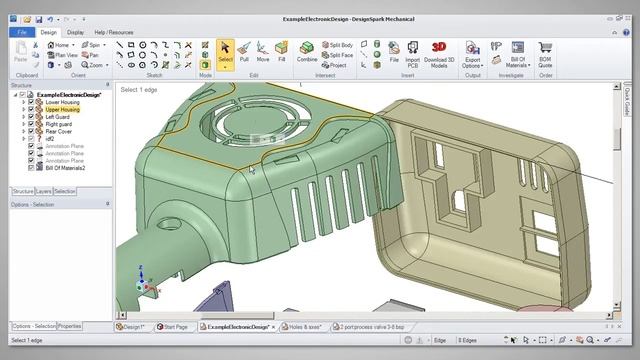Open Download 3D Models
This screenshot has width=640, height=360.
tap(439, 54)
